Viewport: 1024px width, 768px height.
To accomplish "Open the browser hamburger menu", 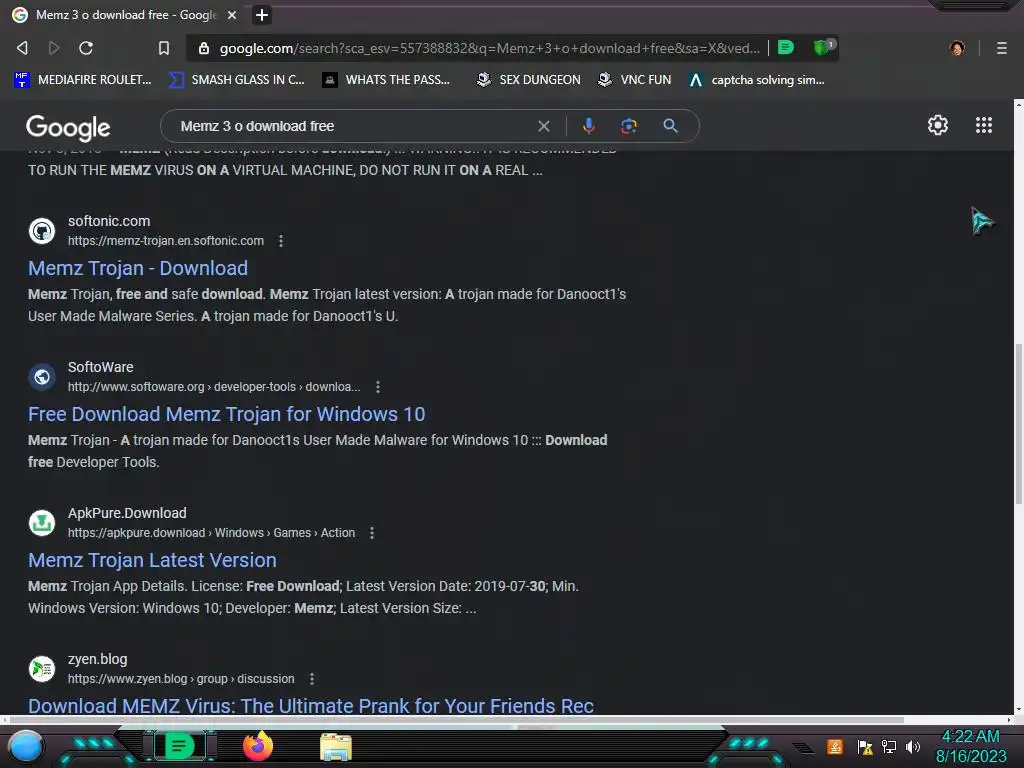I will [x=1002, y=48].
